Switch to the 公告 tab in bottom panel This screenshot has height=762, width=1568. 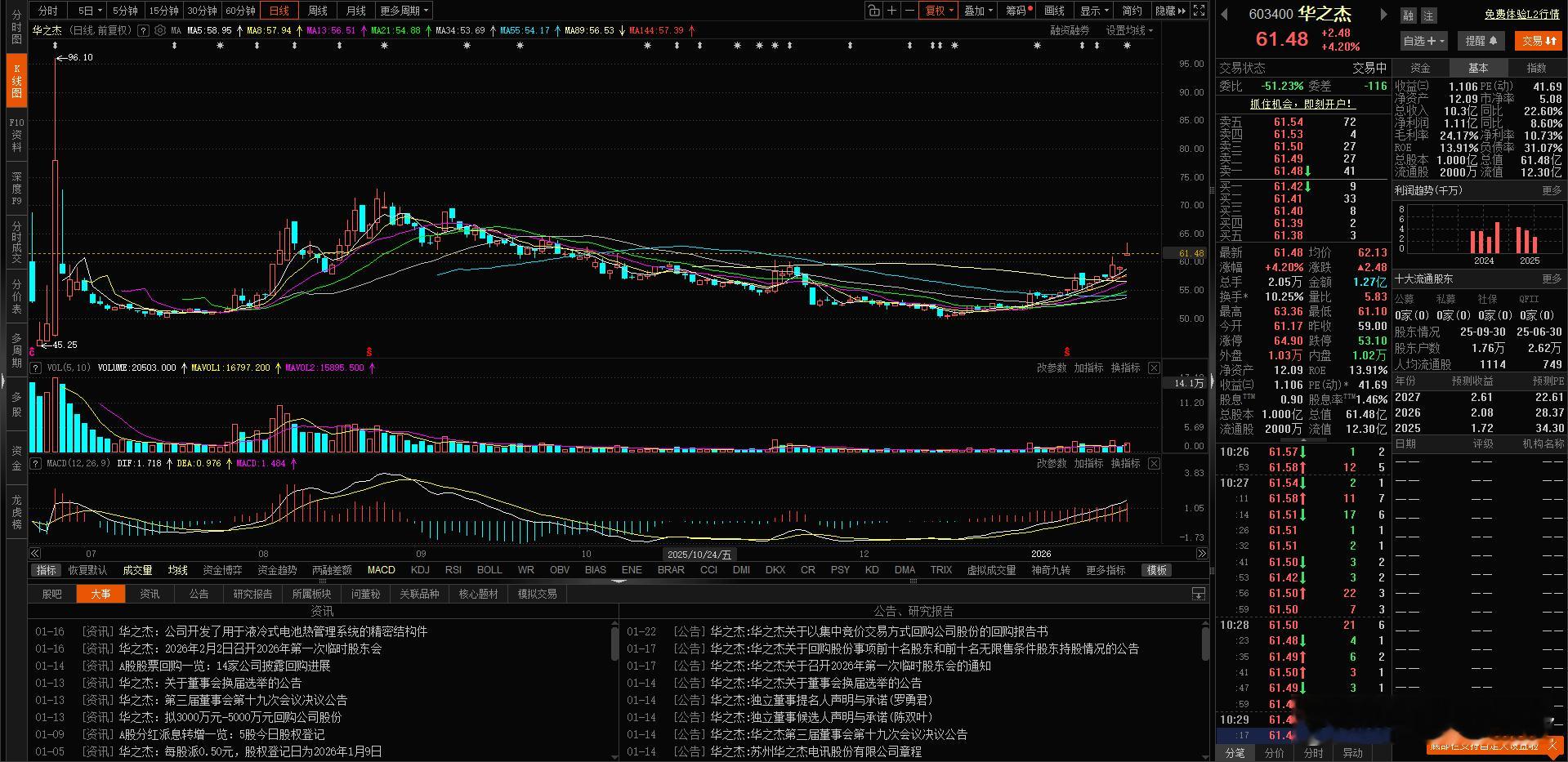tap(199, 594)
